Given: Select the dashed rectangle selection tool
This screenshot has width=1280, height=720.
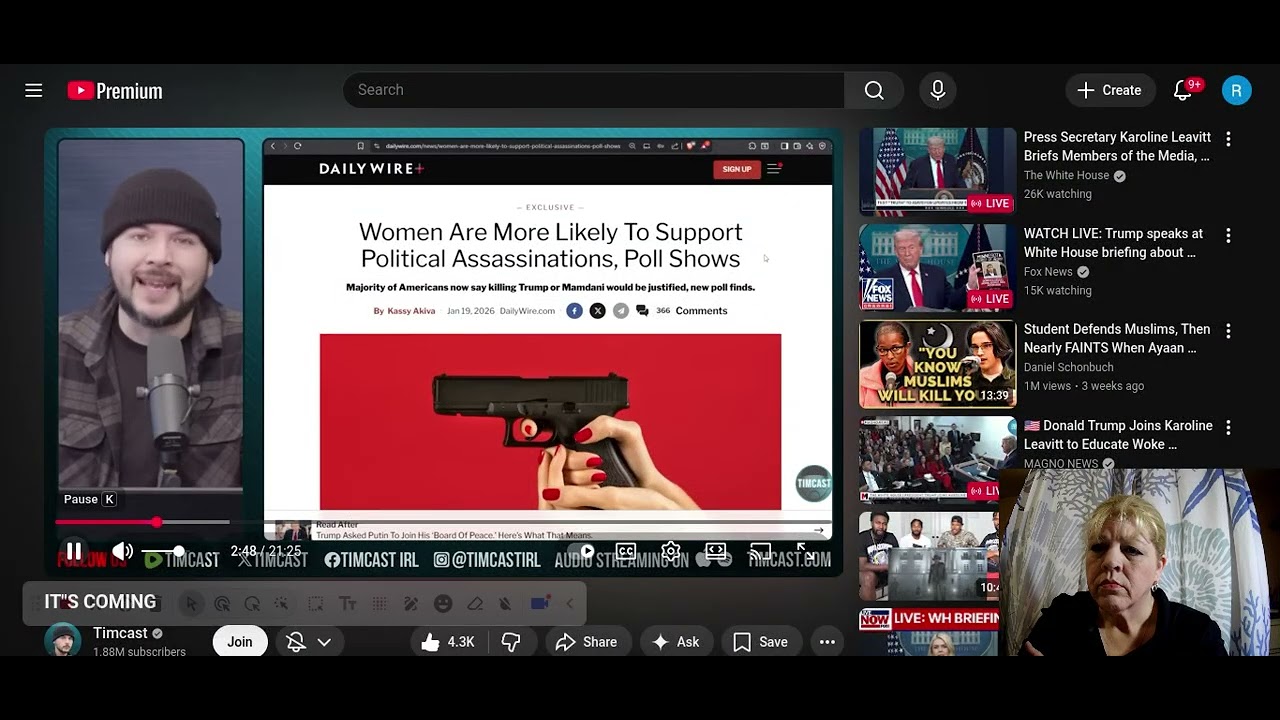Looking at the screenshot, I should click(x=315, y=604).
